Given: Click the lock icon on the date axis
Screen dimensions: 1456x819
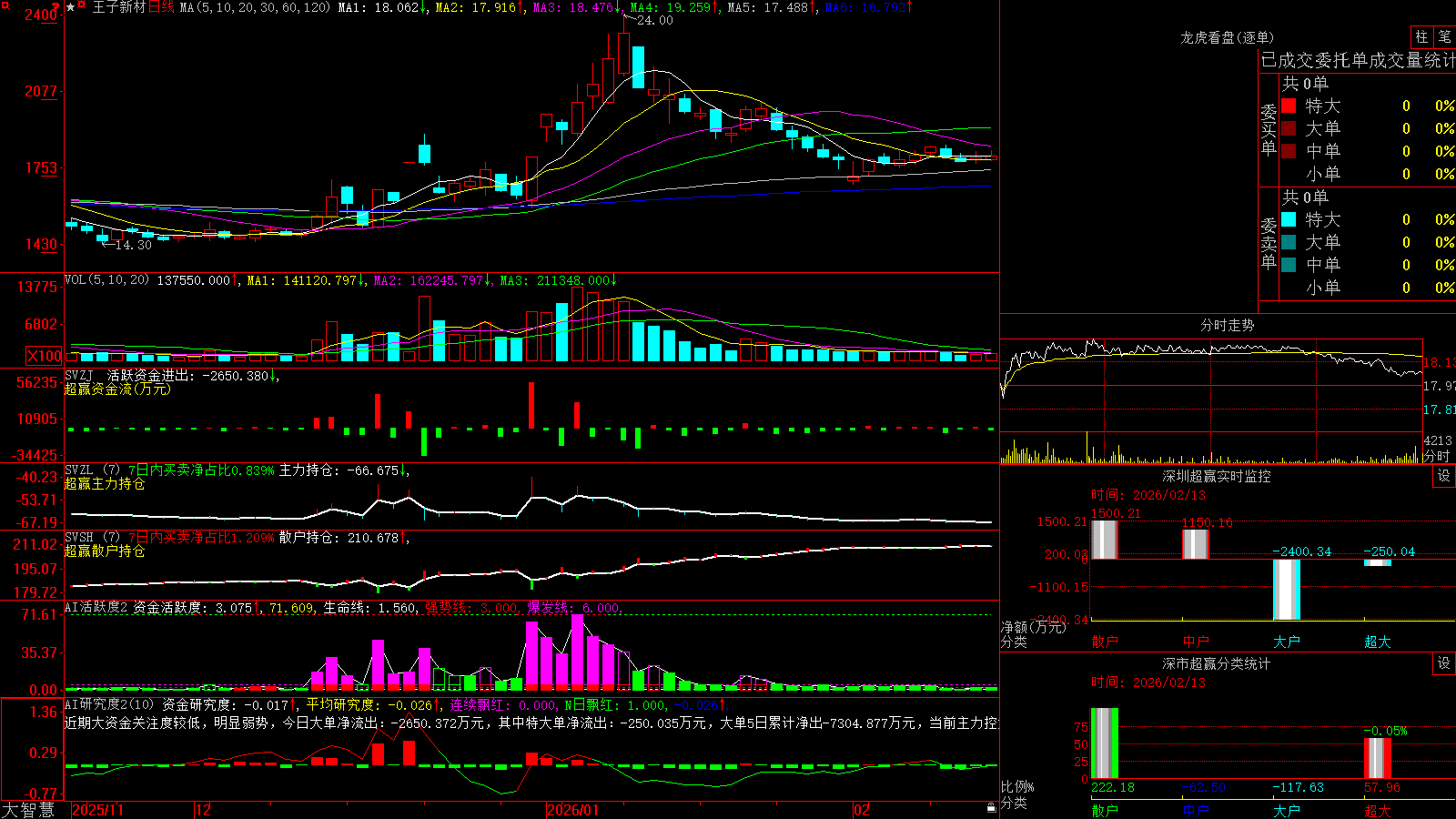Looking at the screenshot, I should [991, 808].
